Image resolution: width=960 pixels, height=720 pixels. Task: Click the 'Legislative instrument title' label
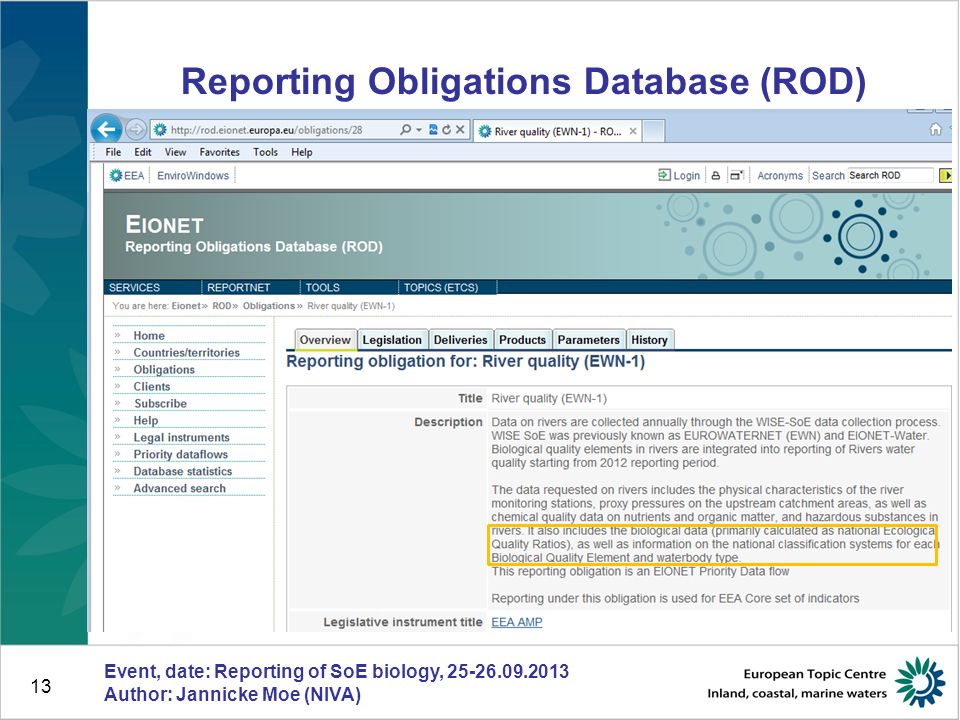tap(403, 622)
